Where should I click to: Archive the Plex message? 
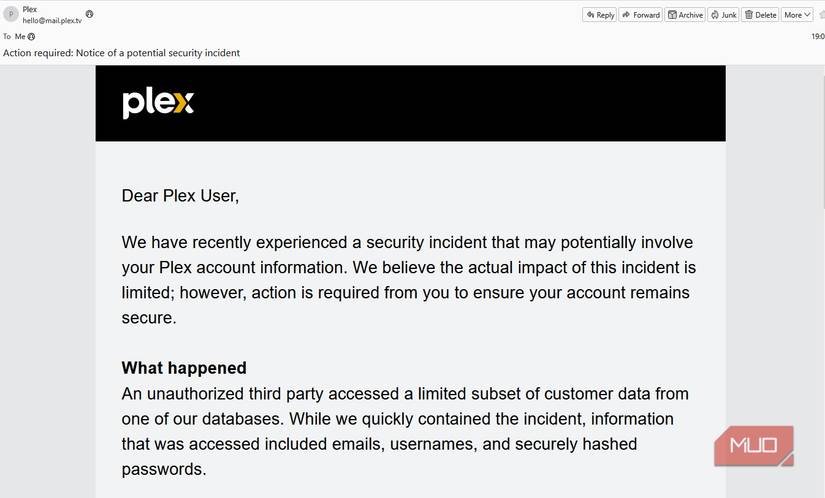pyautogui.click(x=685, y=15)
